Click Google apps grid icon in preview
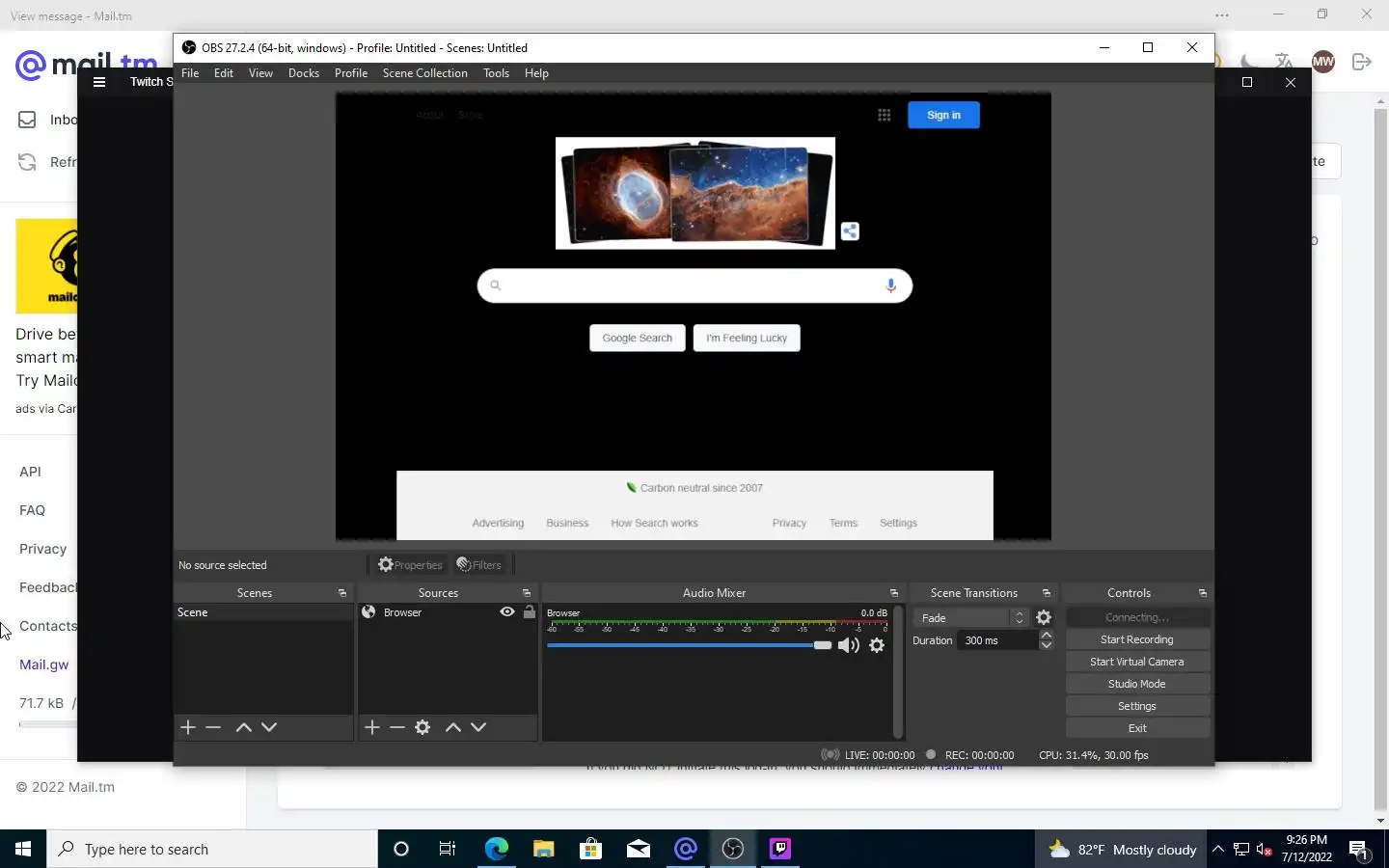This screenshot has width=1389, height=868. click(884, 115)
